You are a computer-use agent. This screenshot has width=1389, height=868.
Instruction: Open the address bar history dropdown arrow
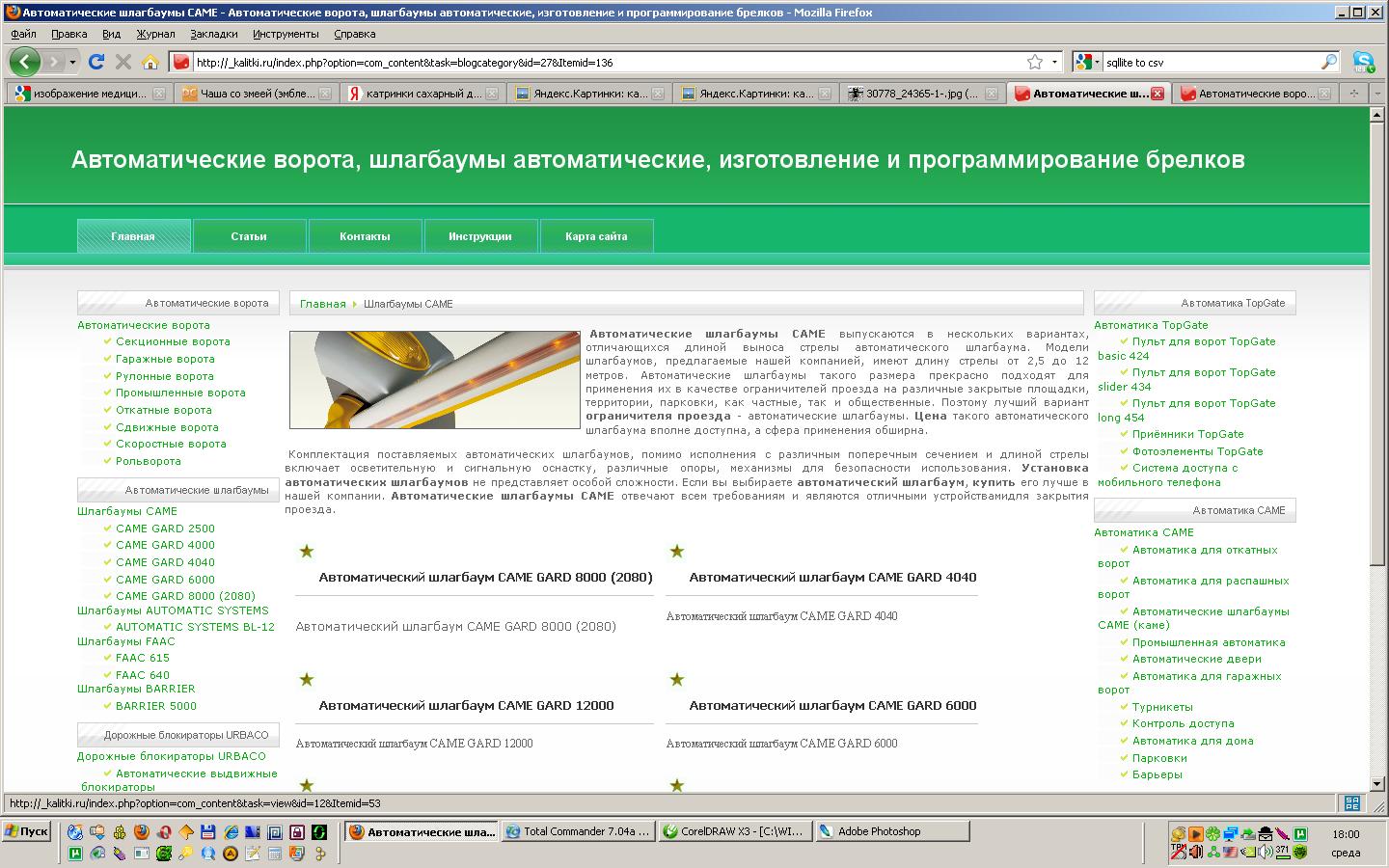tap(1054, 62)
